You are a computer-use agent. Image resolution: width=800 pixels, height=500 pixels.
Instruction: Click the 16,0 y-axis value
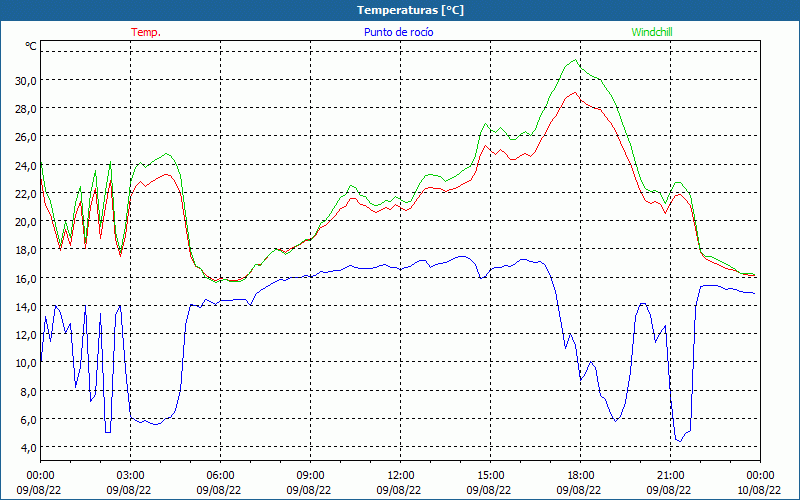pos(26,278)
